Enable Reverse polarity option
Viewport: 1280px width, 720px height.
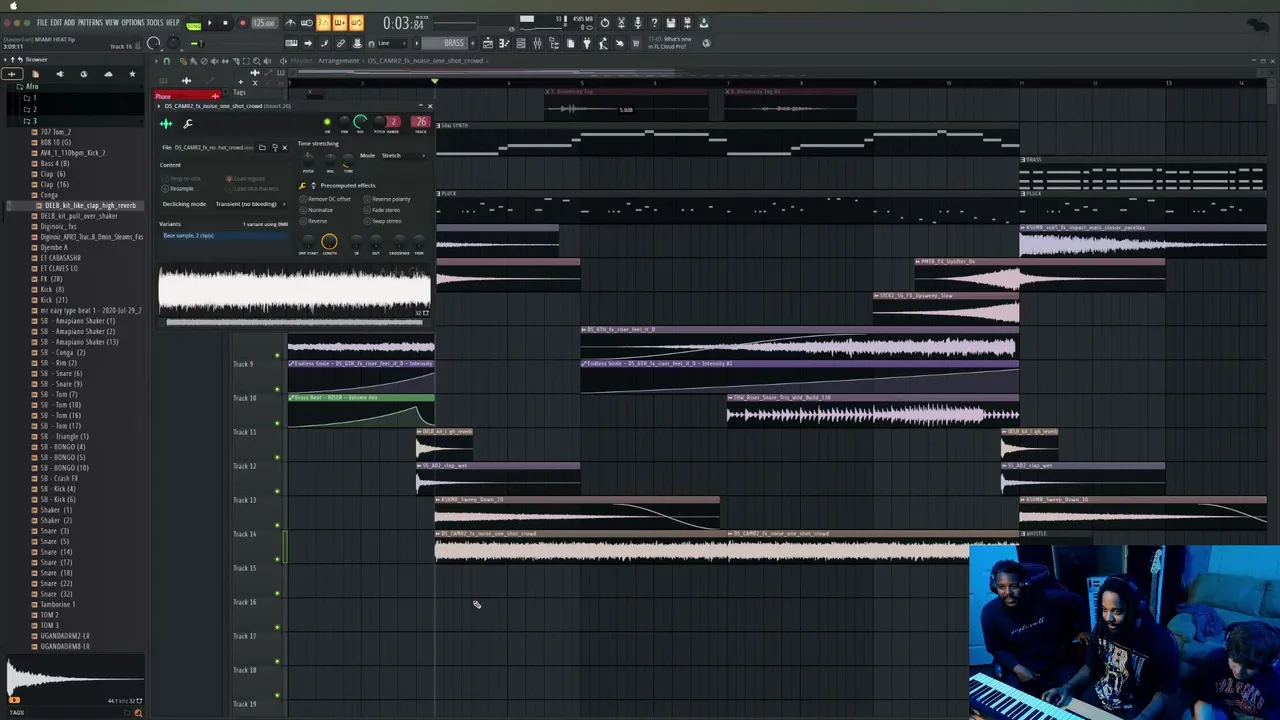pyautogui.click(x=388, y=199)
